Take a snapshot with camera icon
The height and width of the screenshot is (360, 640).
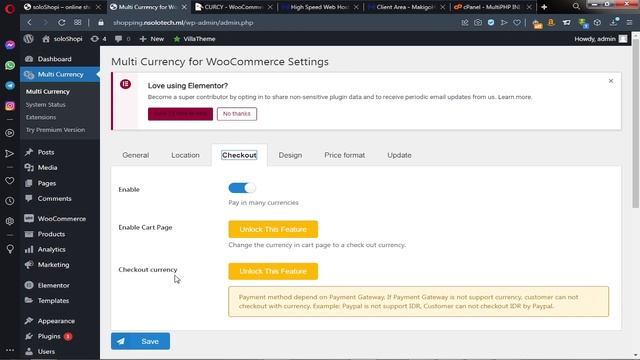[478, 22]
